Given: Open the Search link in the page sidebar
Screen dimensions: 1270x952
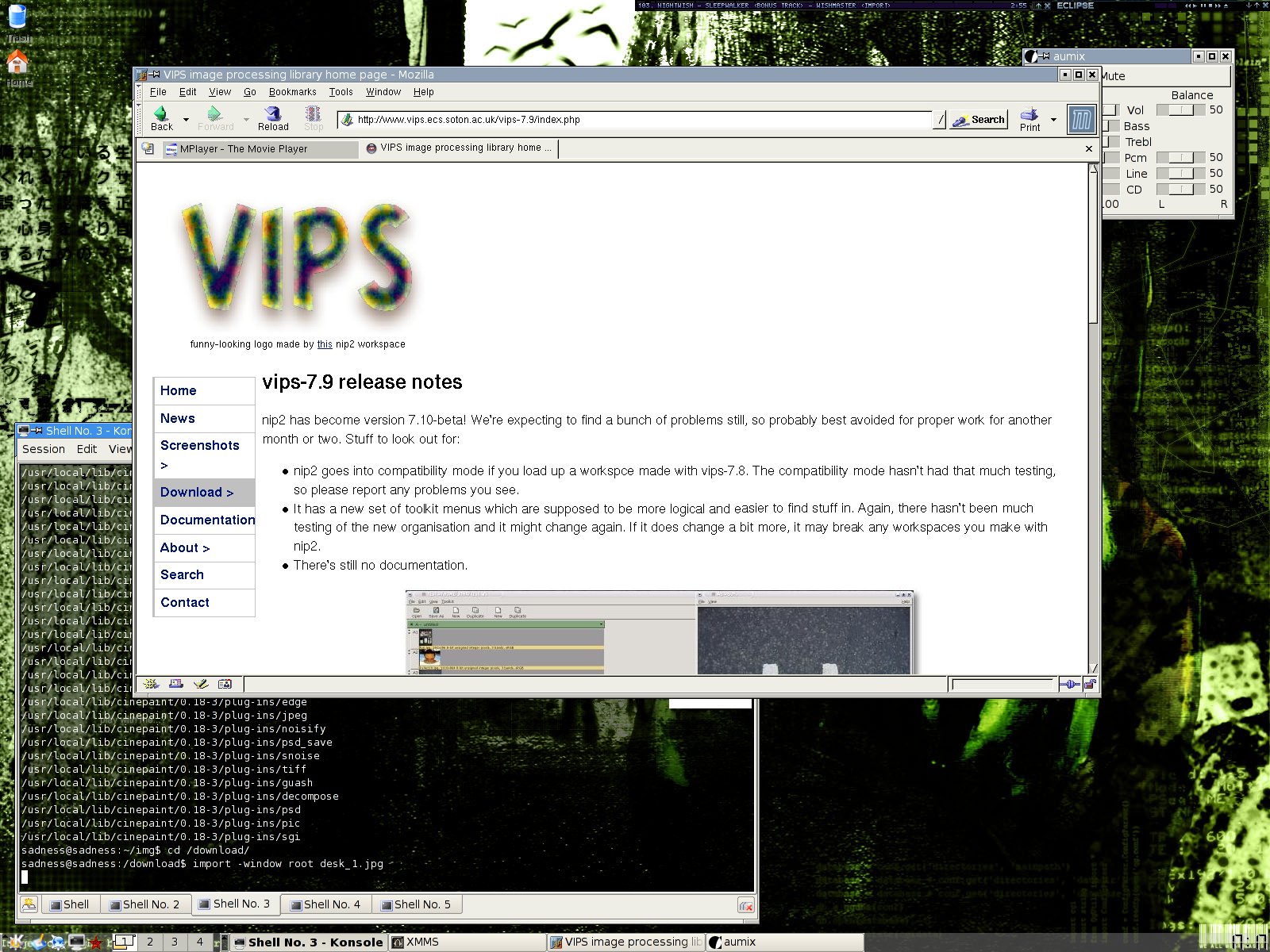Looking at the screenshot, I should pyautogui.click(x=182, y=574).
